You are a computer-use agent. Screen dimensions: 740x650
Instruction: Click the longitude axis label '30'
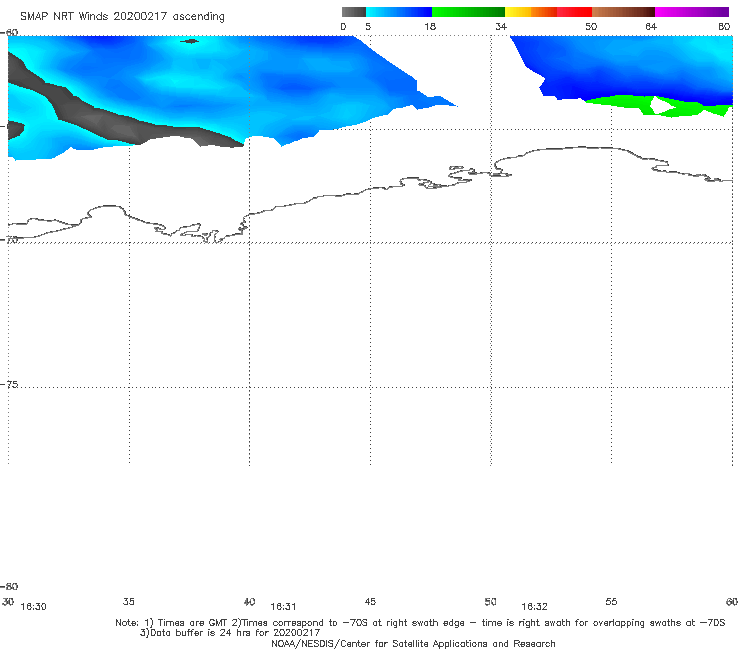tap(8, 602)
